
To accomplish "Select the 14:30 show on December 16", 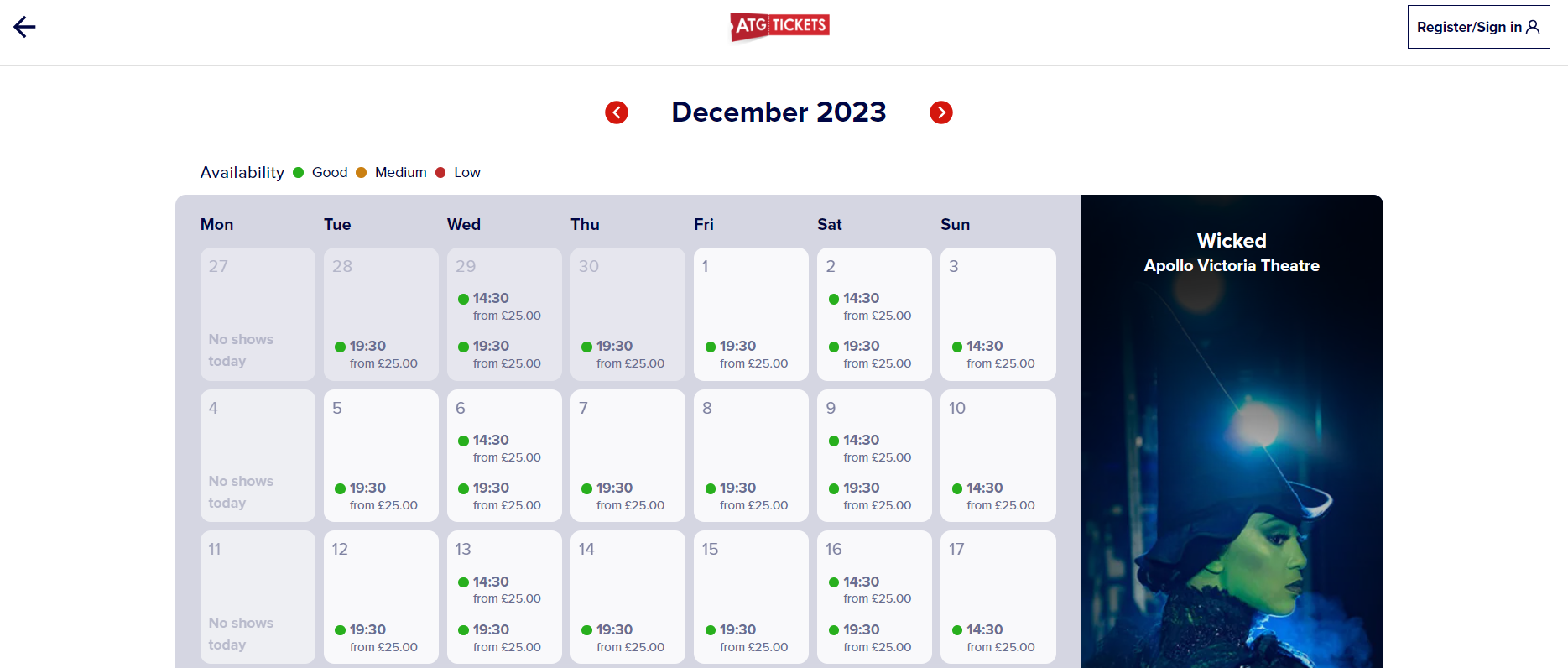I will (861, 582).
